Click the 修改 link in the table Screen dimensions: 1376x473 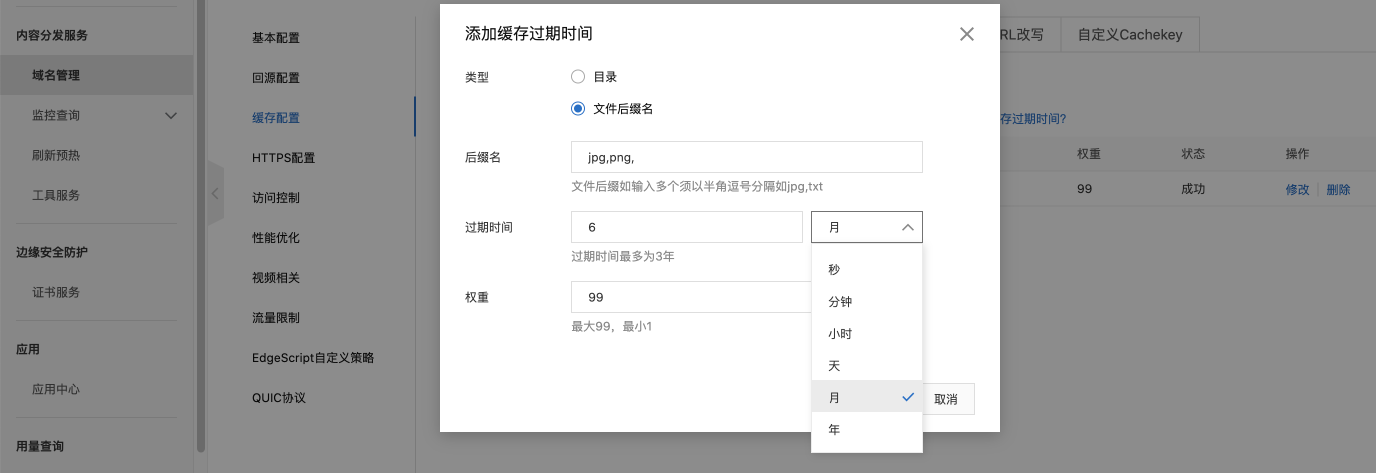tap(1297, 189)
